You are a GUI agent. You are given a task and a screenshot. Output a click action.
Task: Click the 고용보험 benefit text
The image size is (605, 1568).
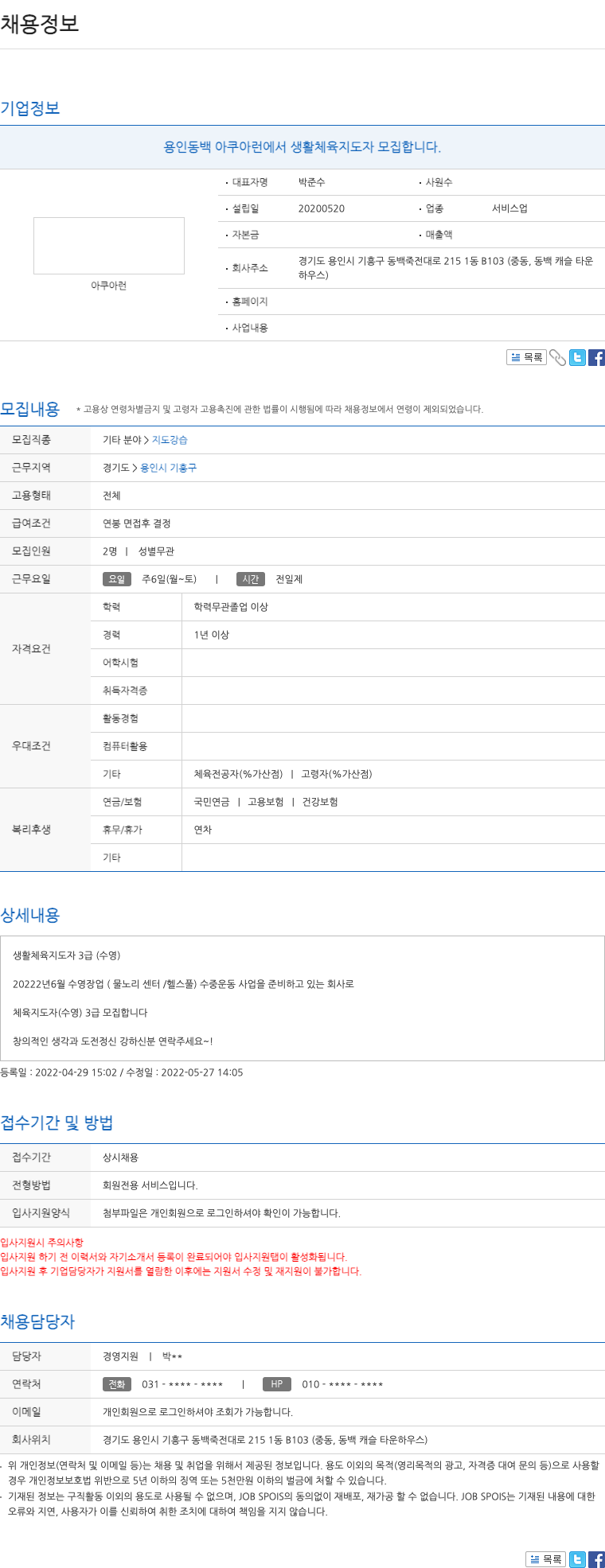[x=266, y=802]
